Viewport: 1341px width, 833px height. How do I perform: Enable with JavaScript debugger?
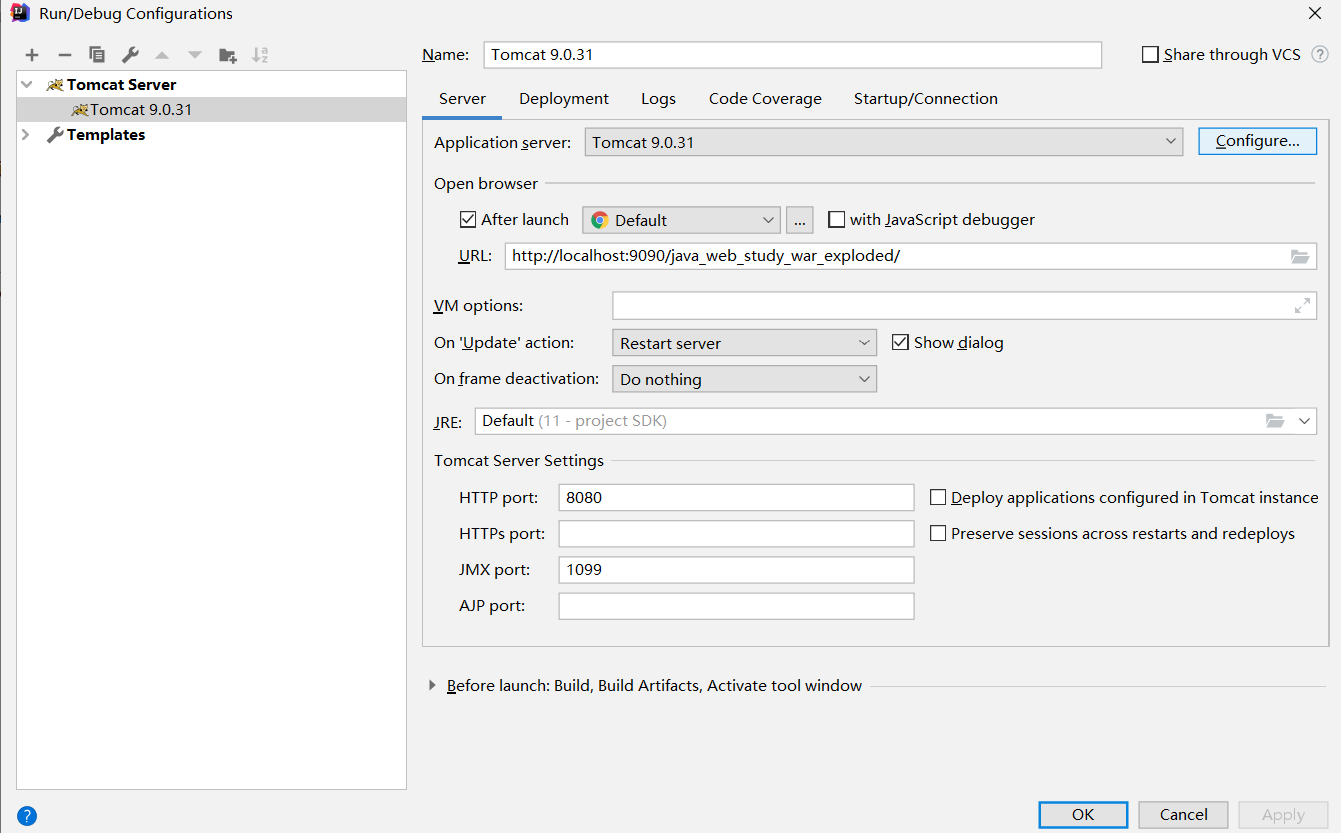[x=836, y=219]
